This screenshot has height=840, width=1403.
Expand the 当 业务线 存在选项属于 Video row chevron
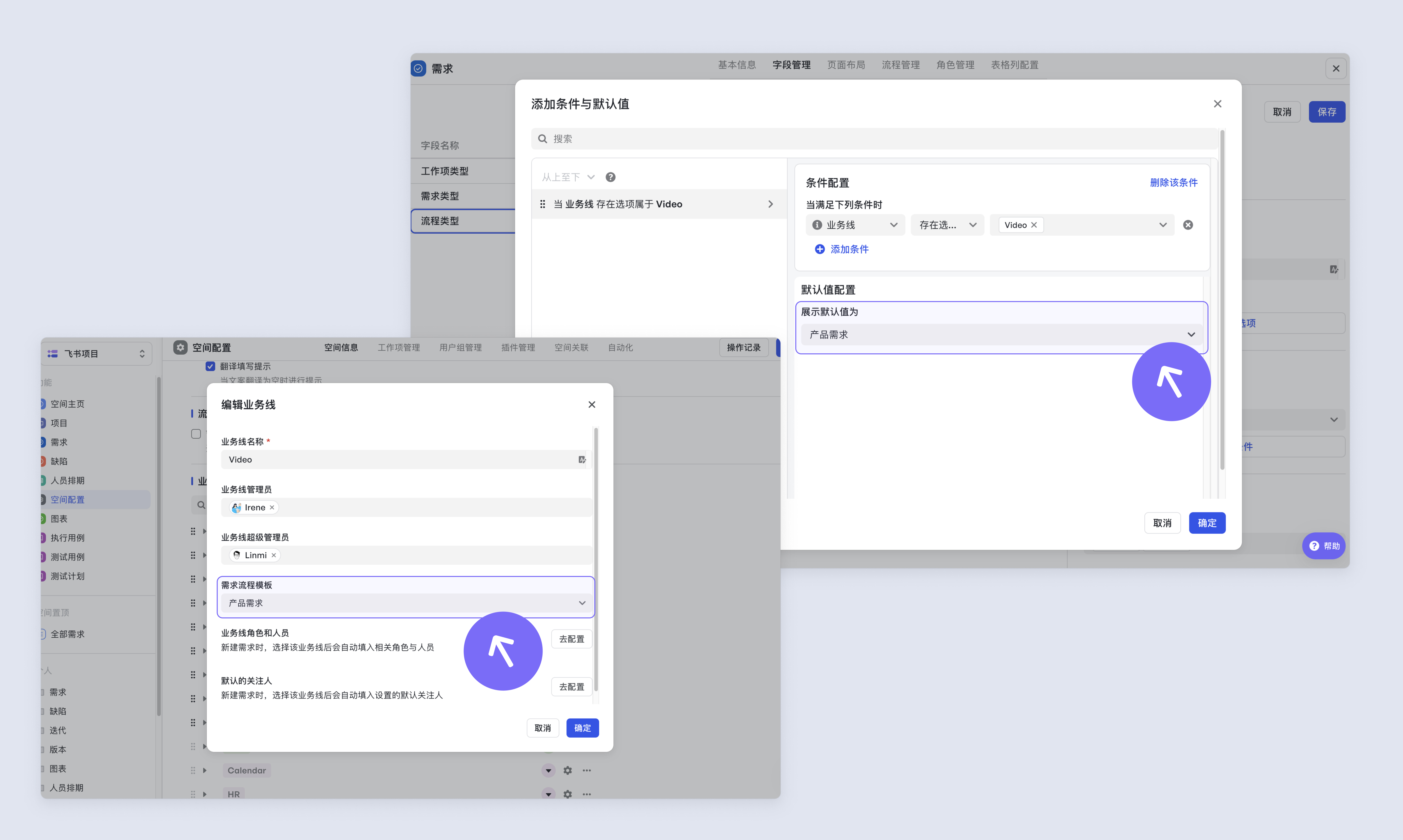tap(770, 204)
